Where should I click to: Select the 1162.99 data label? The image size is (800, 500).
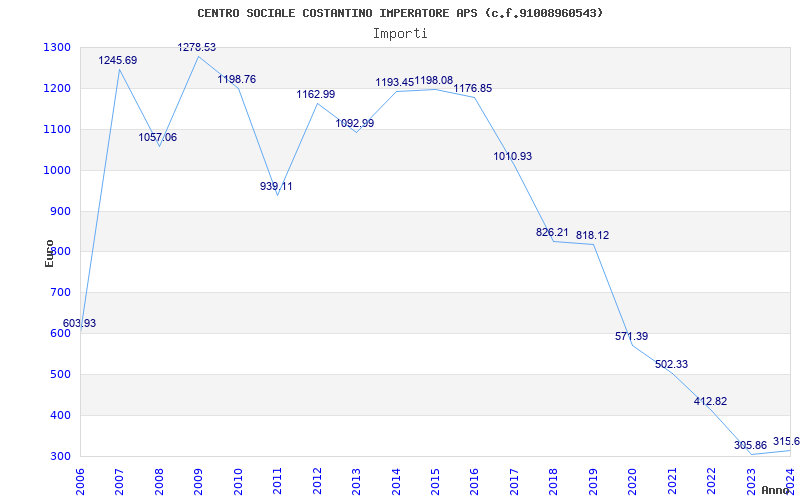pos(316,94)
